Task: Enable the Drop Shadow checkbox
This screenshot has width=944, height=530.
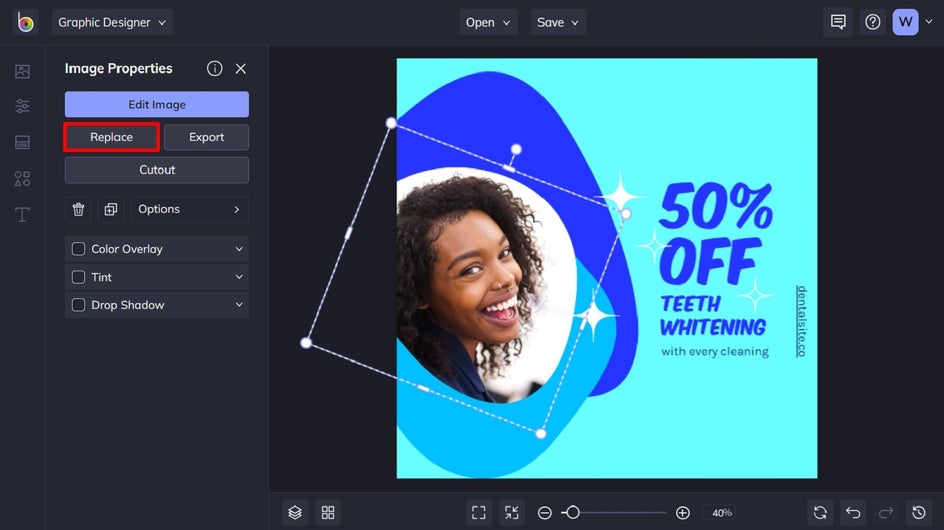Action: pyautogui.click(x=78, y=305)
